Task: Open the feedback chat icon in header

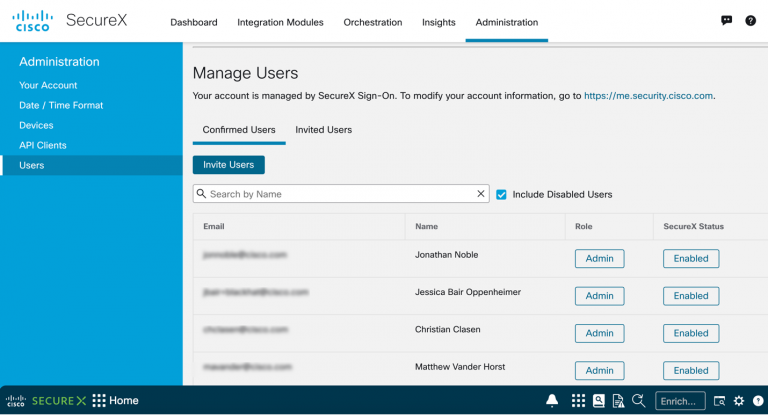Action: click(727, 21)
